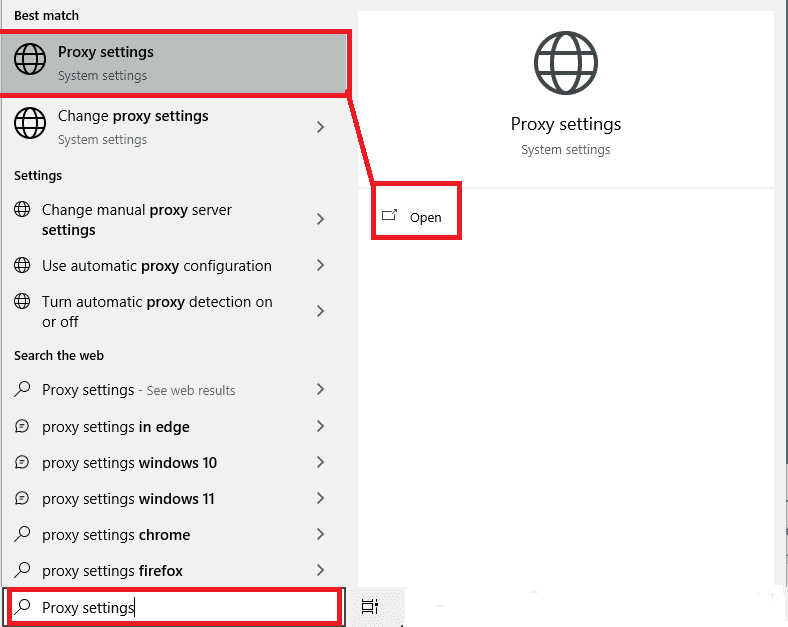The height and width of the screenshot is (627, 788).
Task: Expand chevron for Use automatic proxy configuration
Action: [x=320, y=266]
